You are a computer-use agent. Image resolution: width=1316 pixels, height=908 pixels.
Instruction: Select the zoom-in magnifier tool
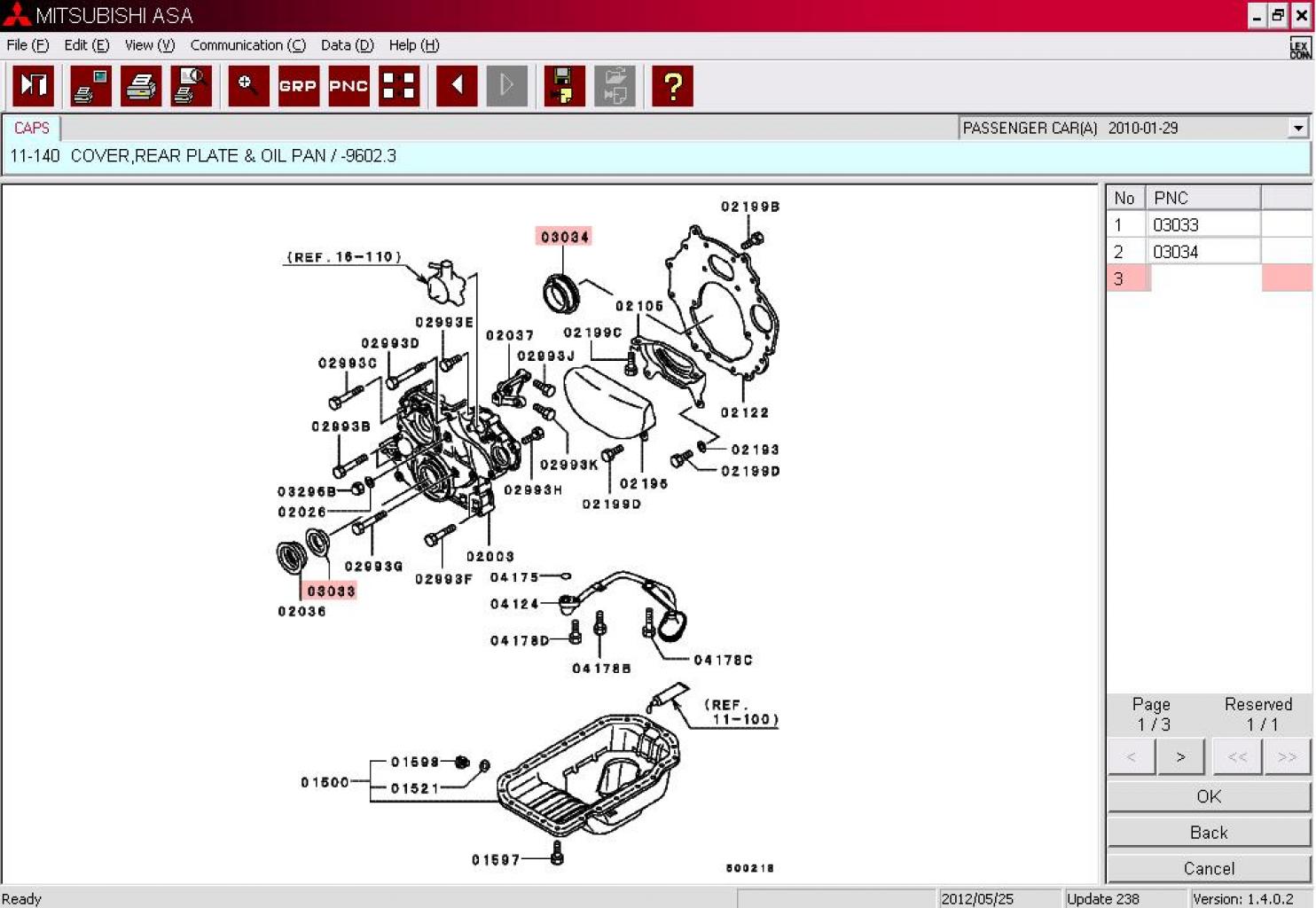248,86
